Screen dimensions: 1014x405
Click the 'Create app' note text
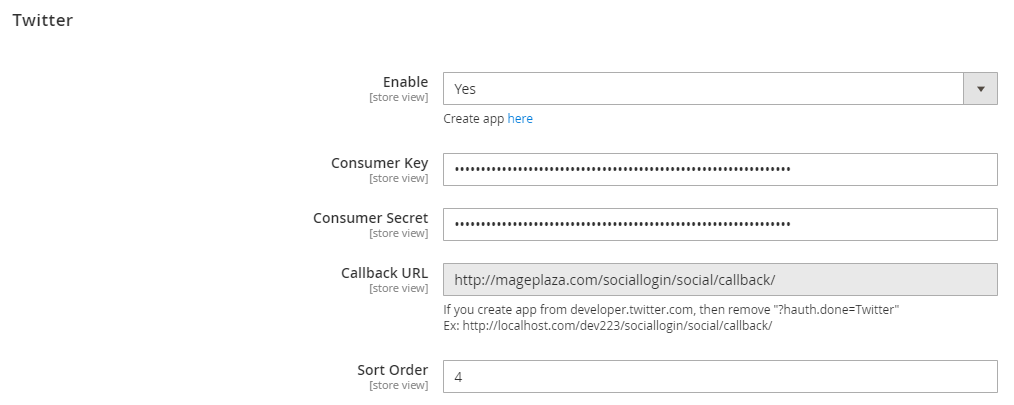pos(474,119)
